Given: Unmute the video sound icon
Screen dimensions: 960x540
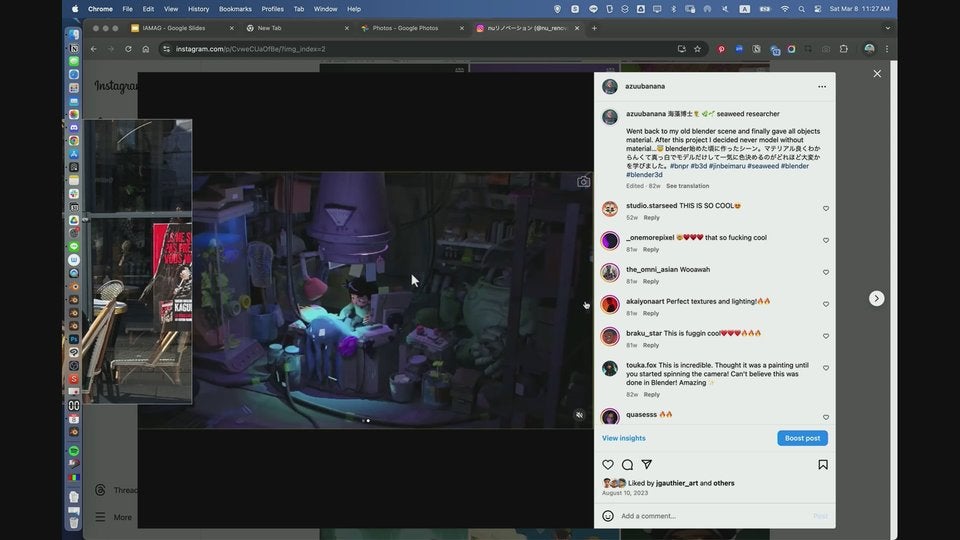Looking at the screenshot, I should pos(579,415).
